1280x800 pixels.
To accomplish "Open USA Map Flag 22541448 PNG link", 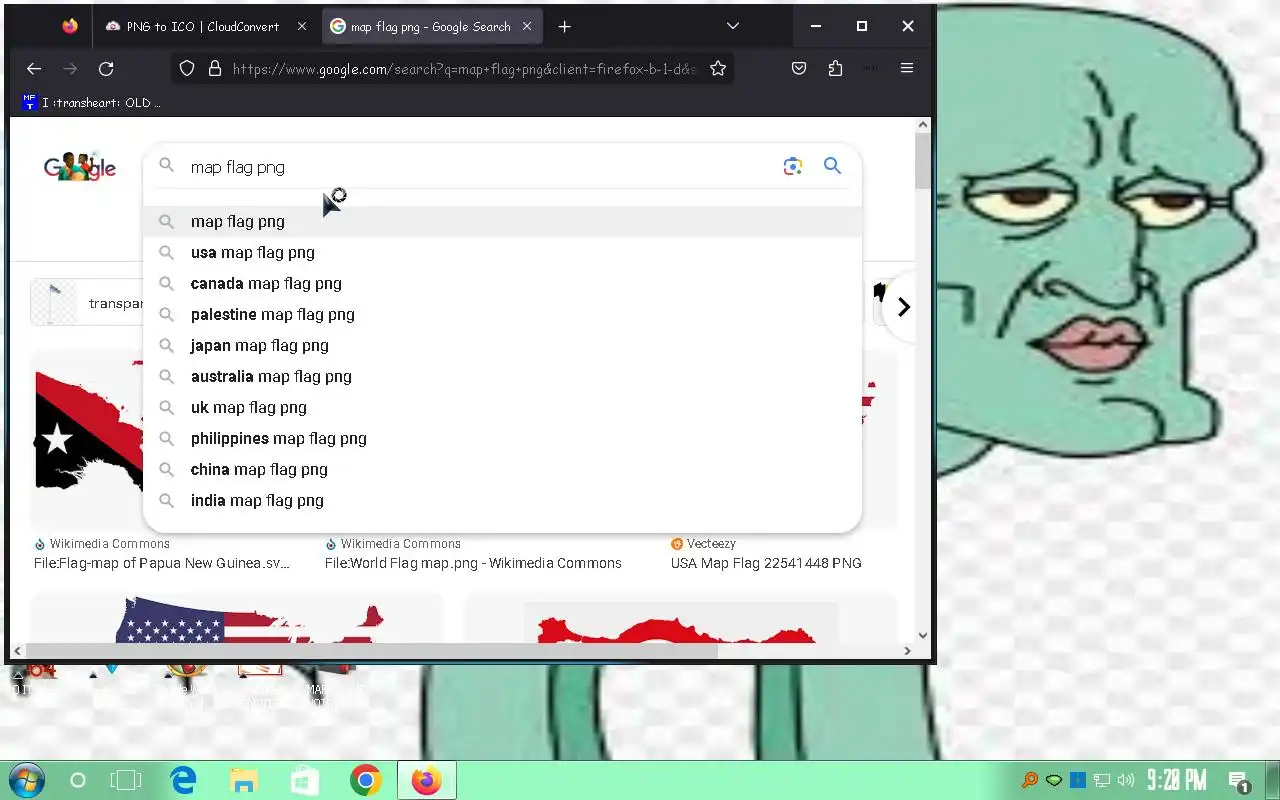I will [x=766, y=563].
